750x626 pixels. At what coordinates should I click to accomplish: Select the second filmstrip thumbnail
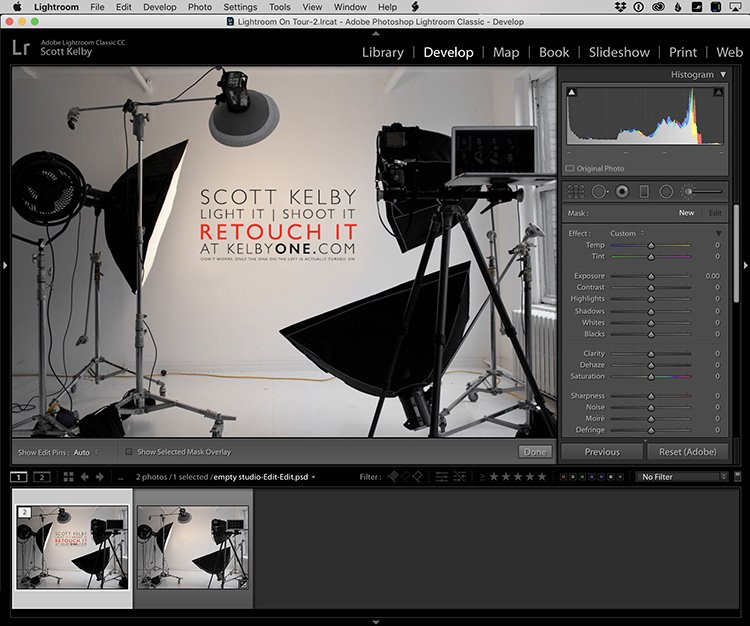(193, 548)
